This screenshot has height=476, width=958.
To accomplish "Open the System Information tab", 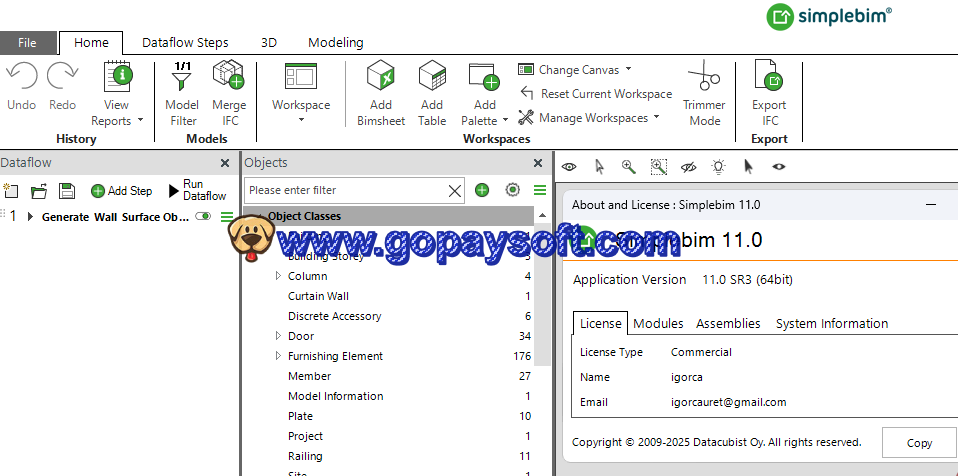I will coord(832,323).
